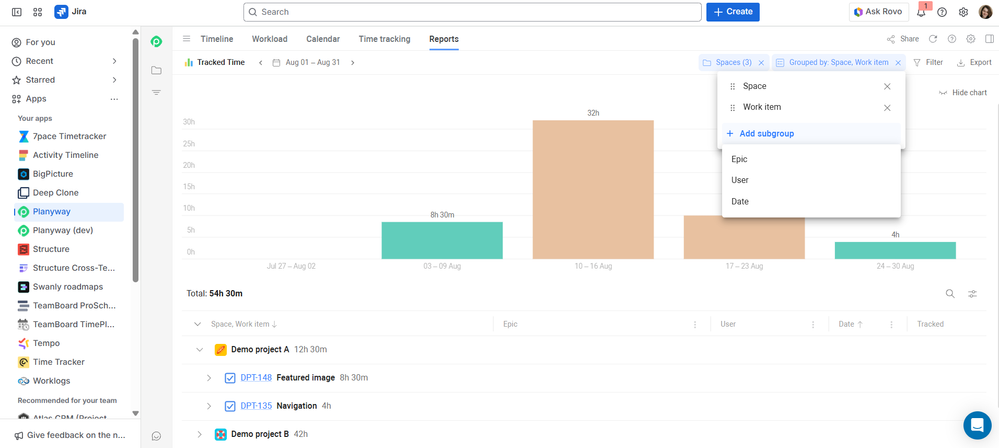Image resolution: width=999 pixels, height=448 pixels.
Task: Open feedback smiley icon in Planyway rail
Action: (x=156, y=437)
